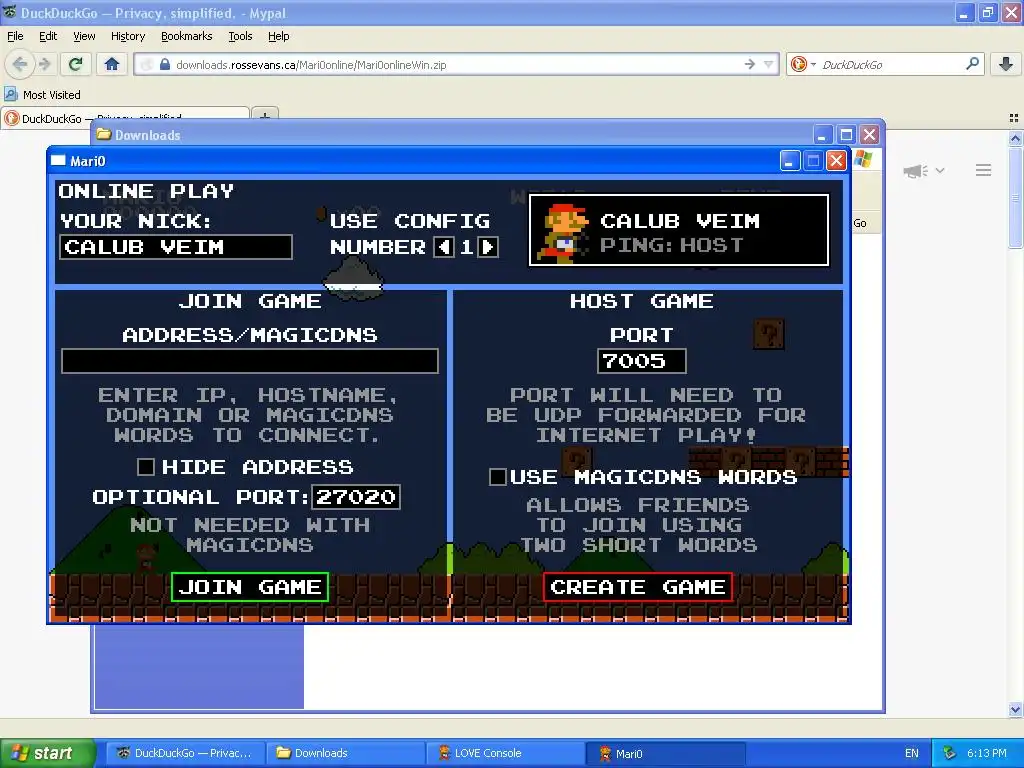This screenshot has height=768, width=1024.
Task: Click the EN language indicator
Action: [912, 753]
